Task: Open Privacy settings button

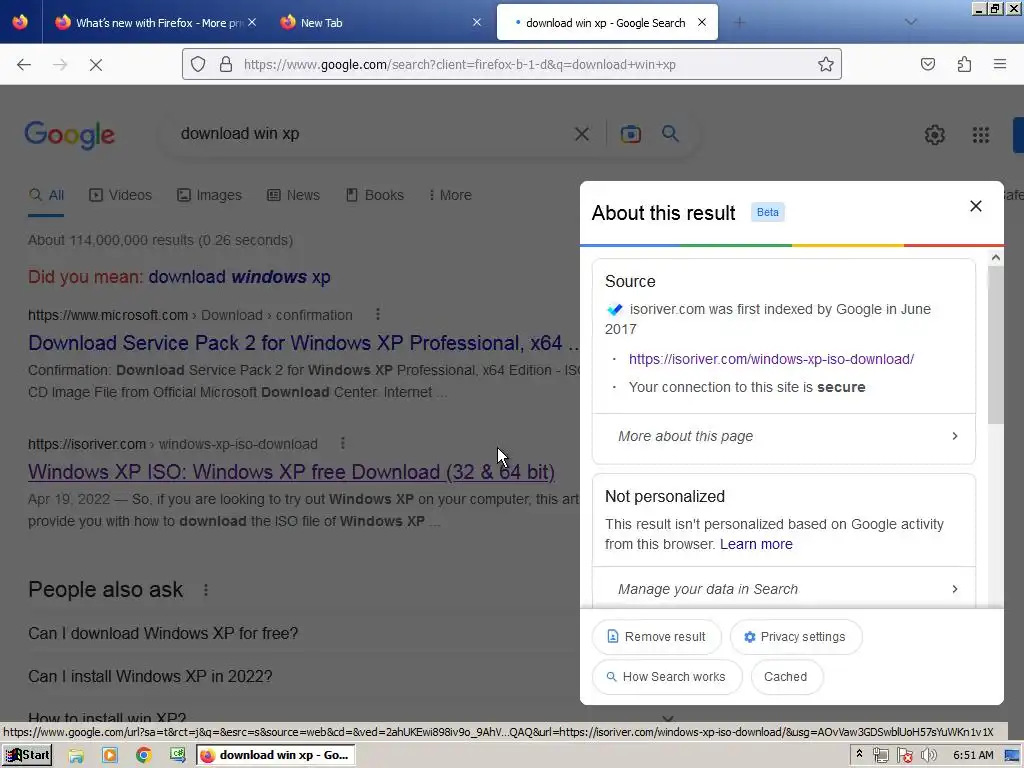Action: 795,637
